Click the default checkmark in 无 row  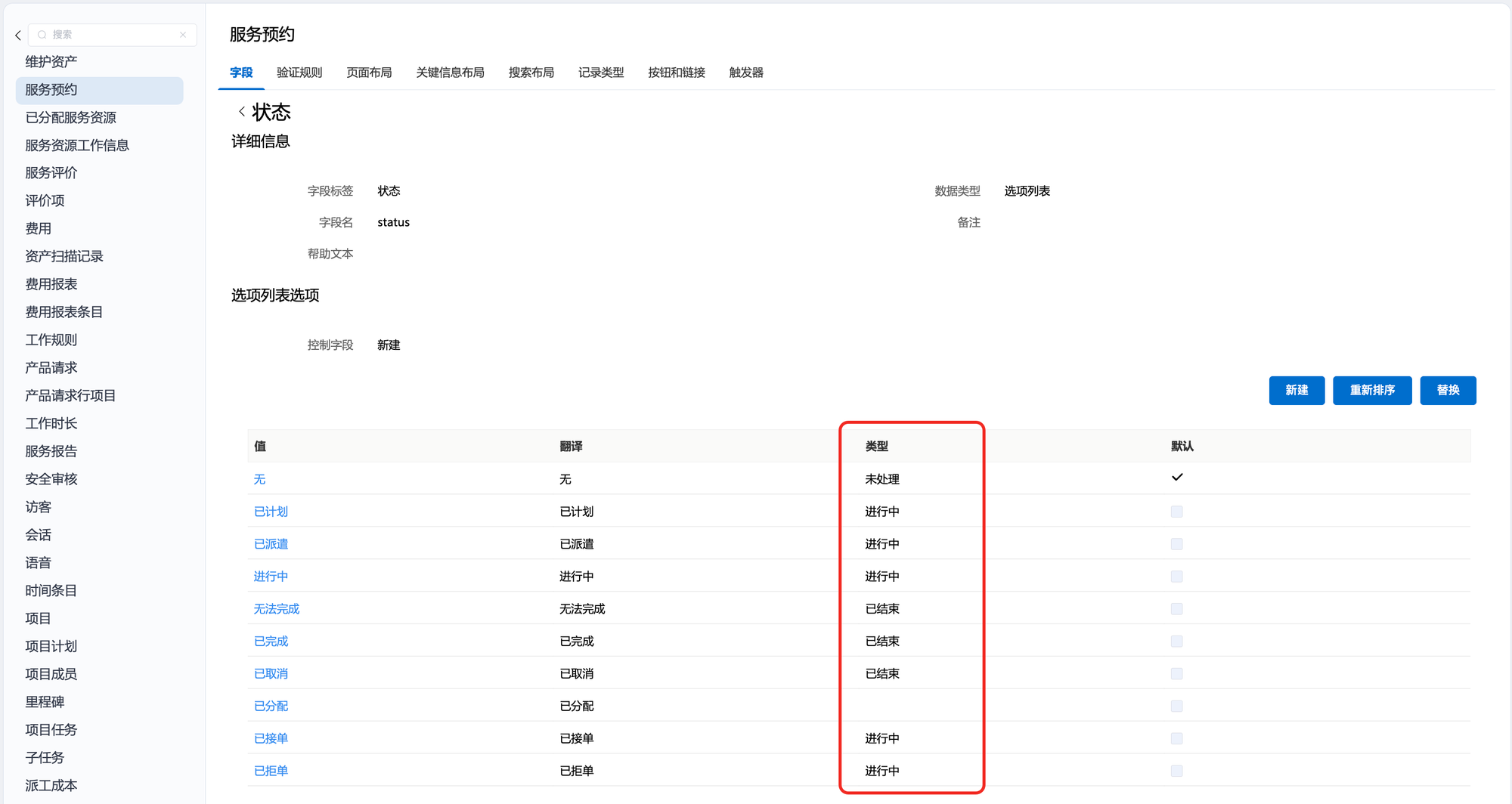(1177, 478)
